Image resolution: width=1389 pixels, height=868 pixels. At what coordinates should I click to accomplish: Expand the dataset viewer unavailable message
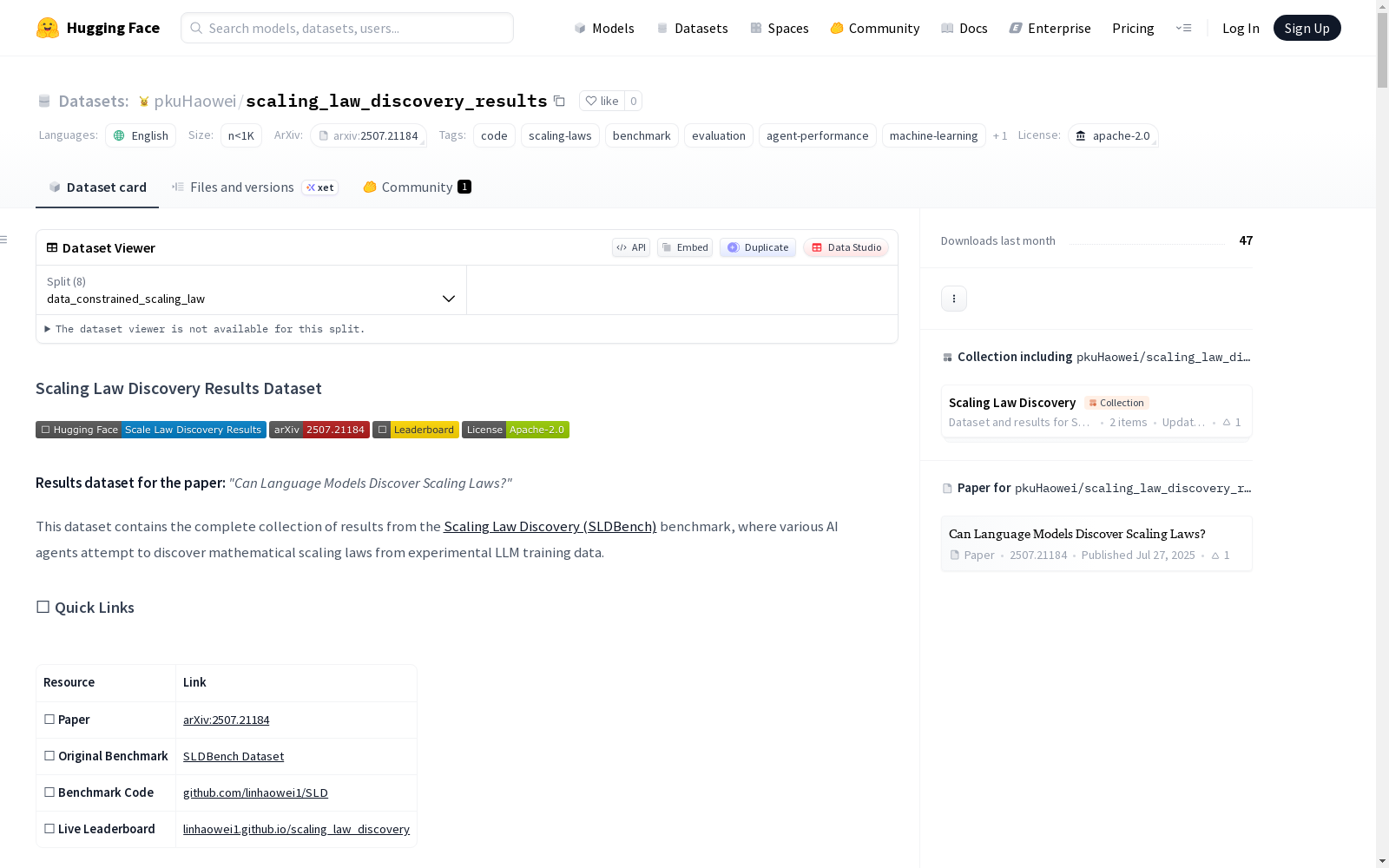205,329
